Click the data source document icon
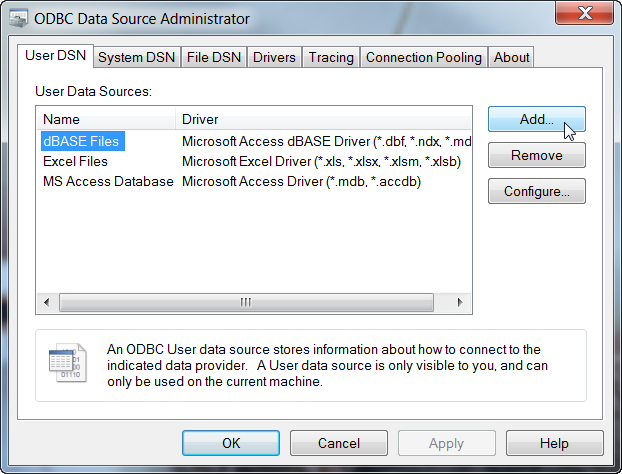The height and width of the screenshot is (474, 622). [x=67, y=363]
